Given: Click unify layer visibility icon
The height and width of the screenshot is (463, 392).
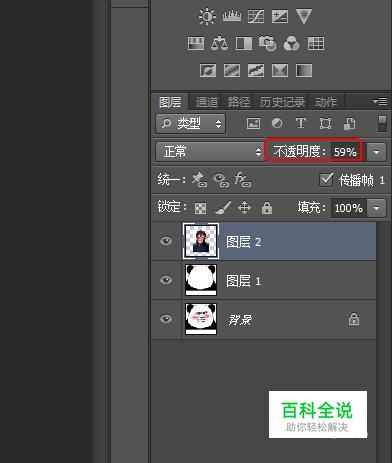Looking at the screenshot, I should click(221, 180).
